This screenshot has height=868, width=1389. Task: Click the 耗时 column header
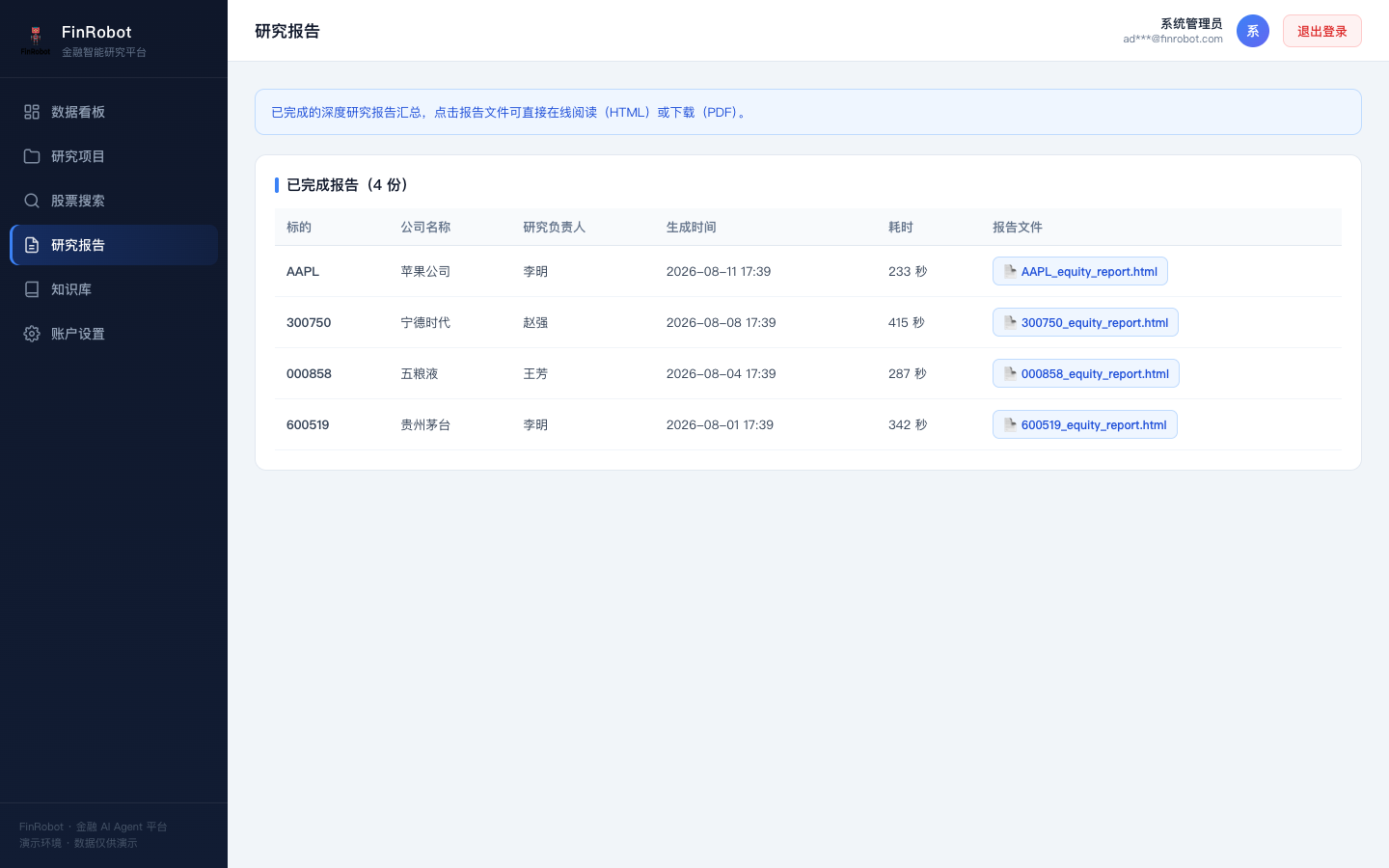pyautogui.click(x=901, y=227)
